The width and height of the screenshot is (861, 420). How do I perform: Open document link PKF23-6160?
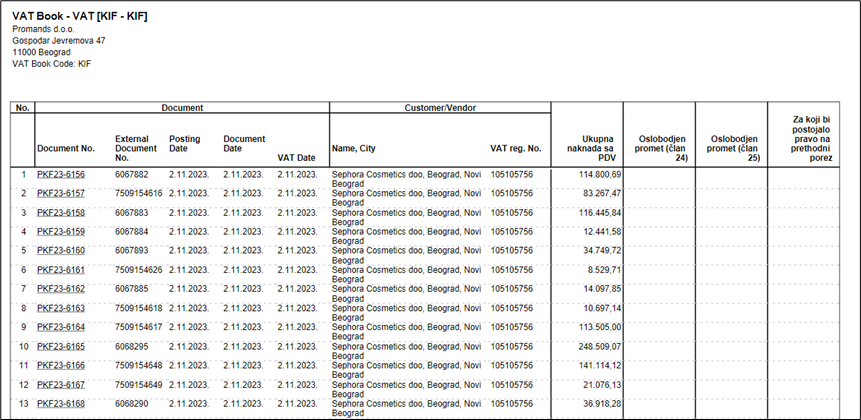tap(61, 251)
